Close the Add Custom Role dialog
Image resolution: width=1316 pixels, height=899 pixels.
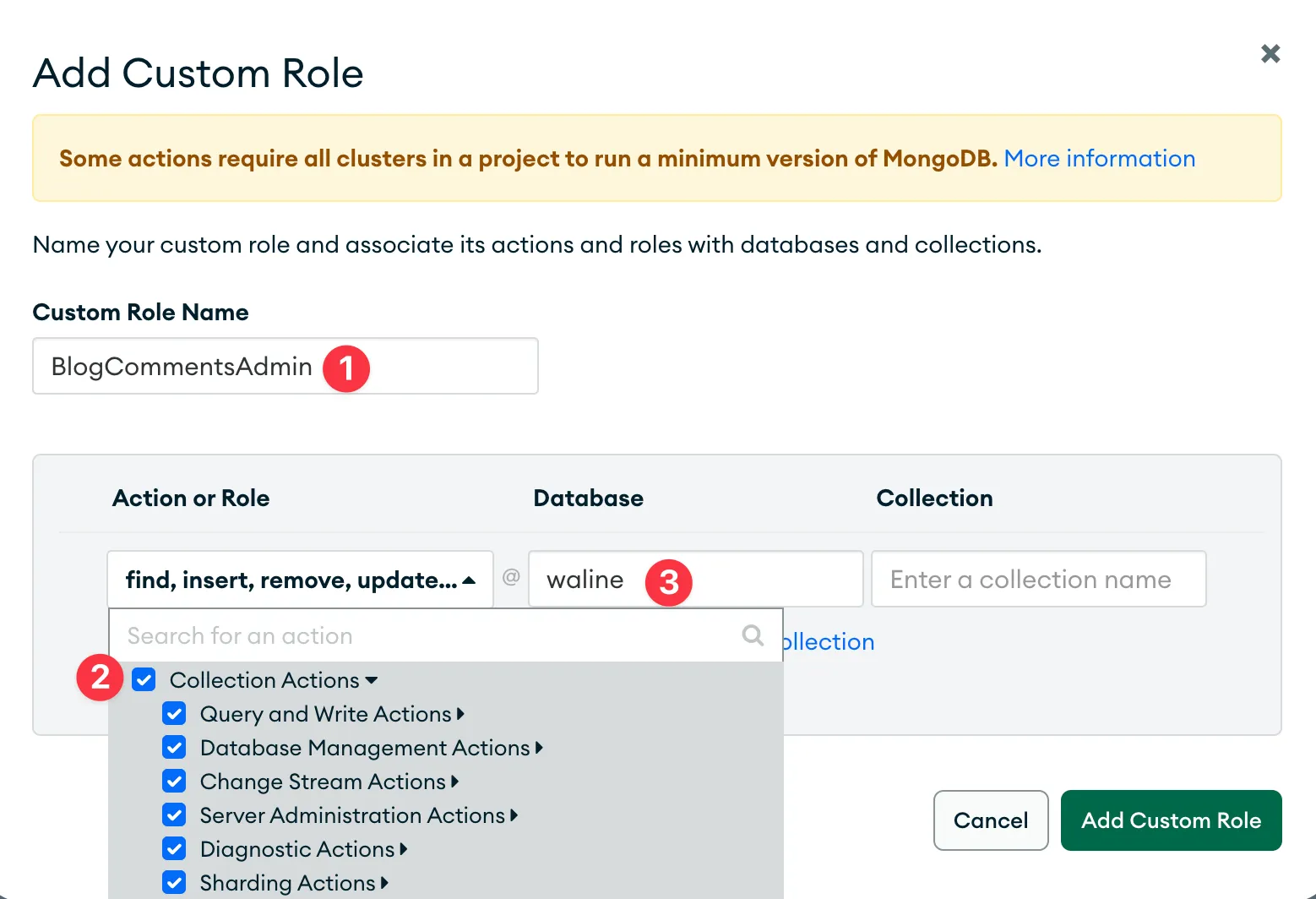tap(1270, 54)
